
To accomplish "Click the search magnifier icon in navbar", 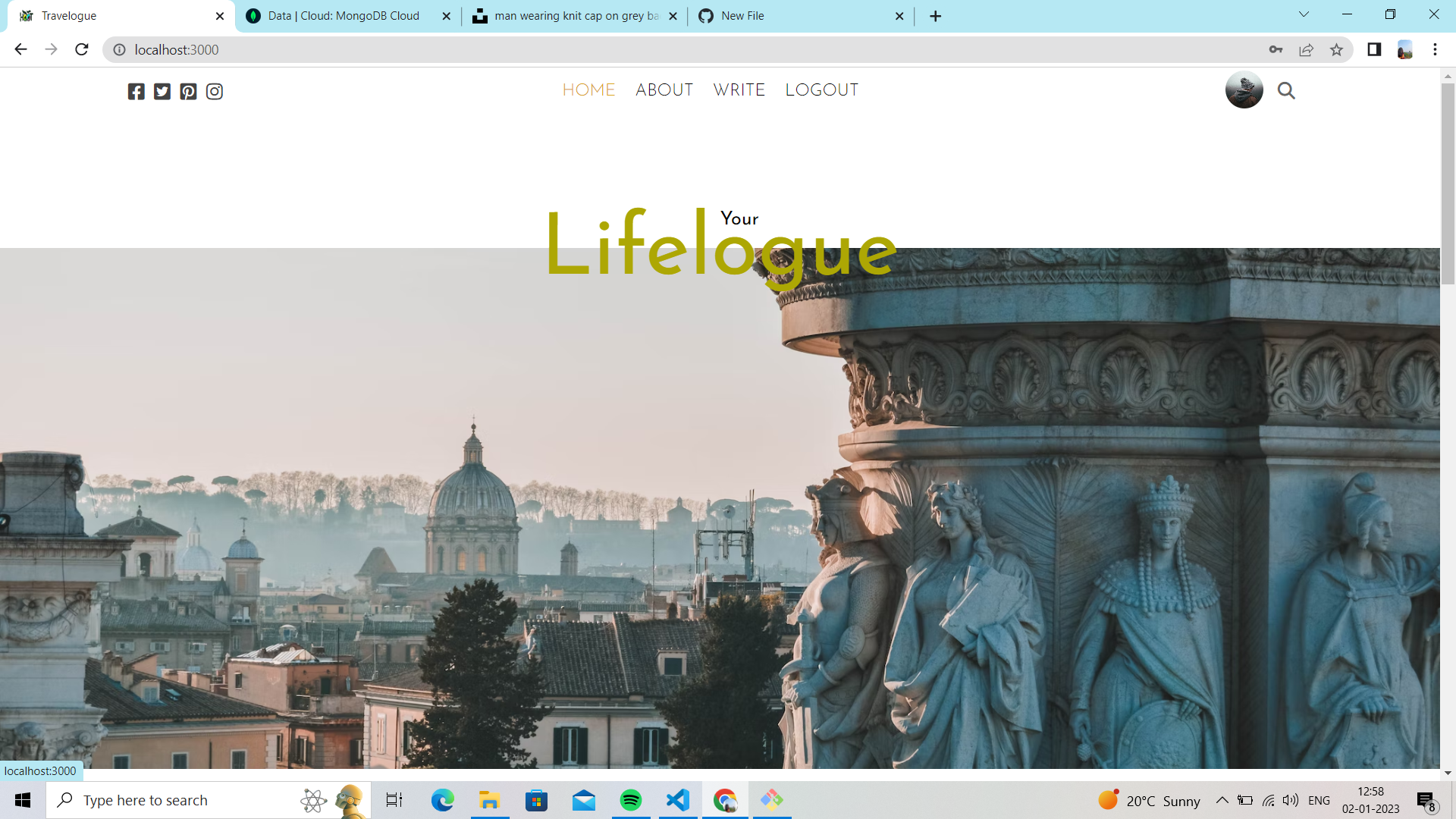I will click(x=1286, y=91).
